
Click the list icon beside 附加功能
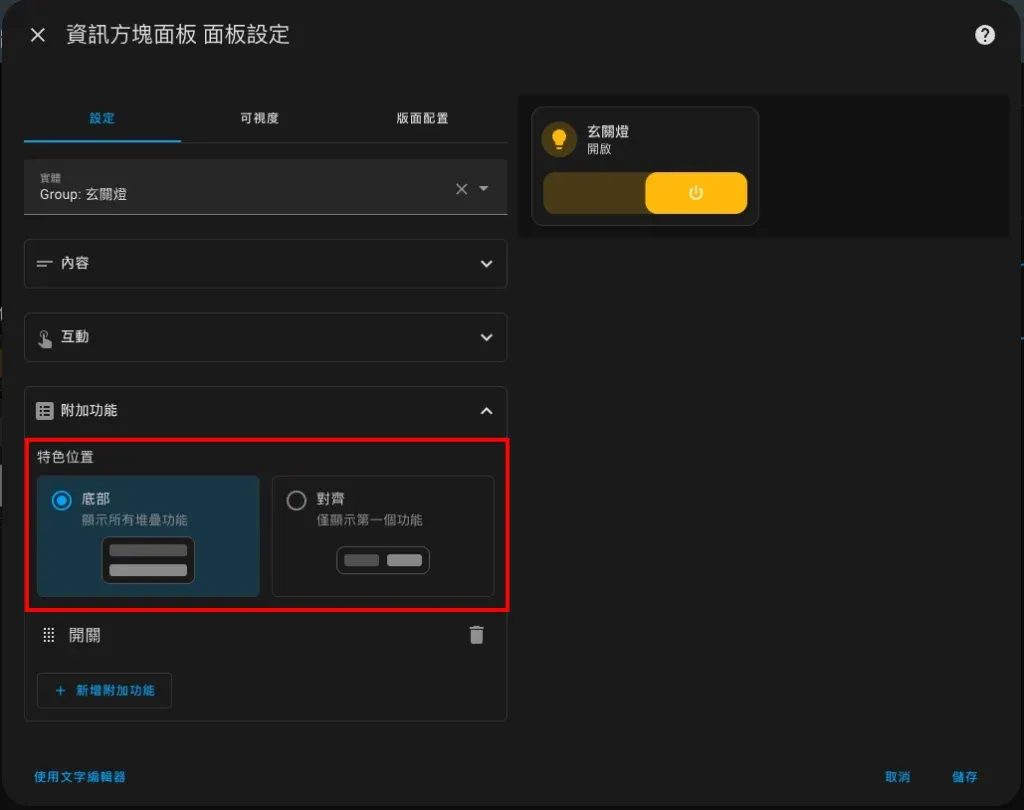point(45,410)
